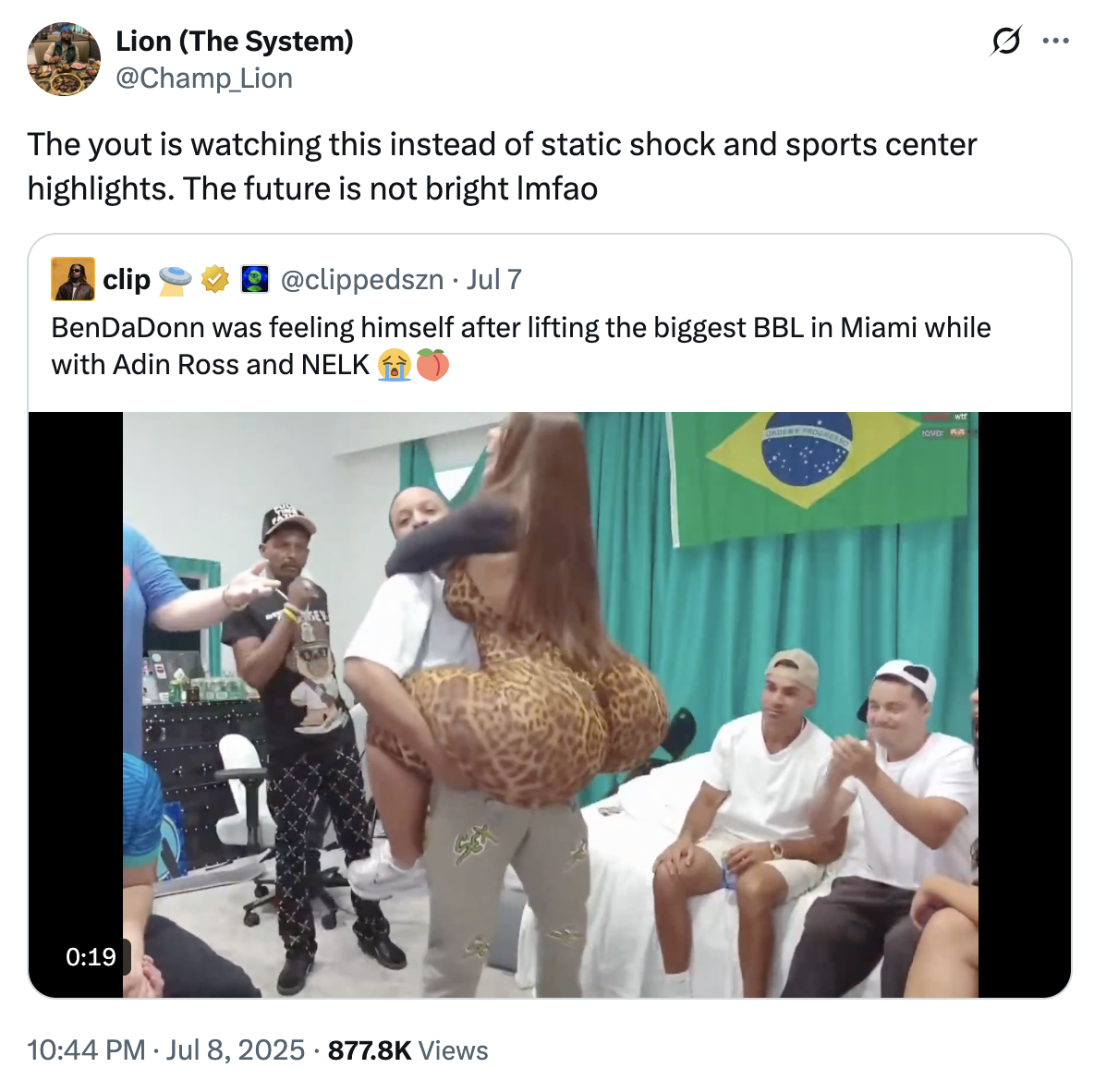This screenshot has width=1094, height=1092.
Task: Click the "clip" display name
Action: pyautogui.click(x=127, y=279)
